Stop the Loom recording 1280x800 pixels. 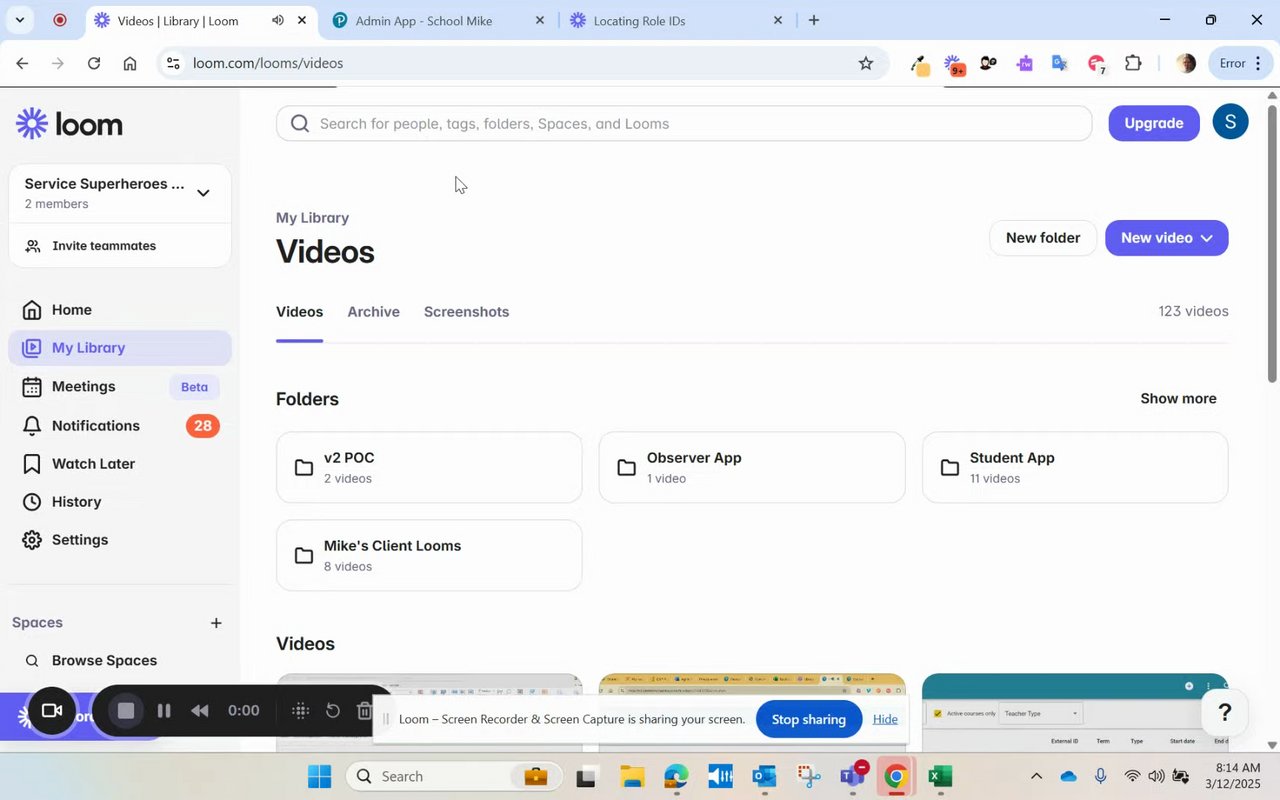pyautogui.click(x=126, y=711)
